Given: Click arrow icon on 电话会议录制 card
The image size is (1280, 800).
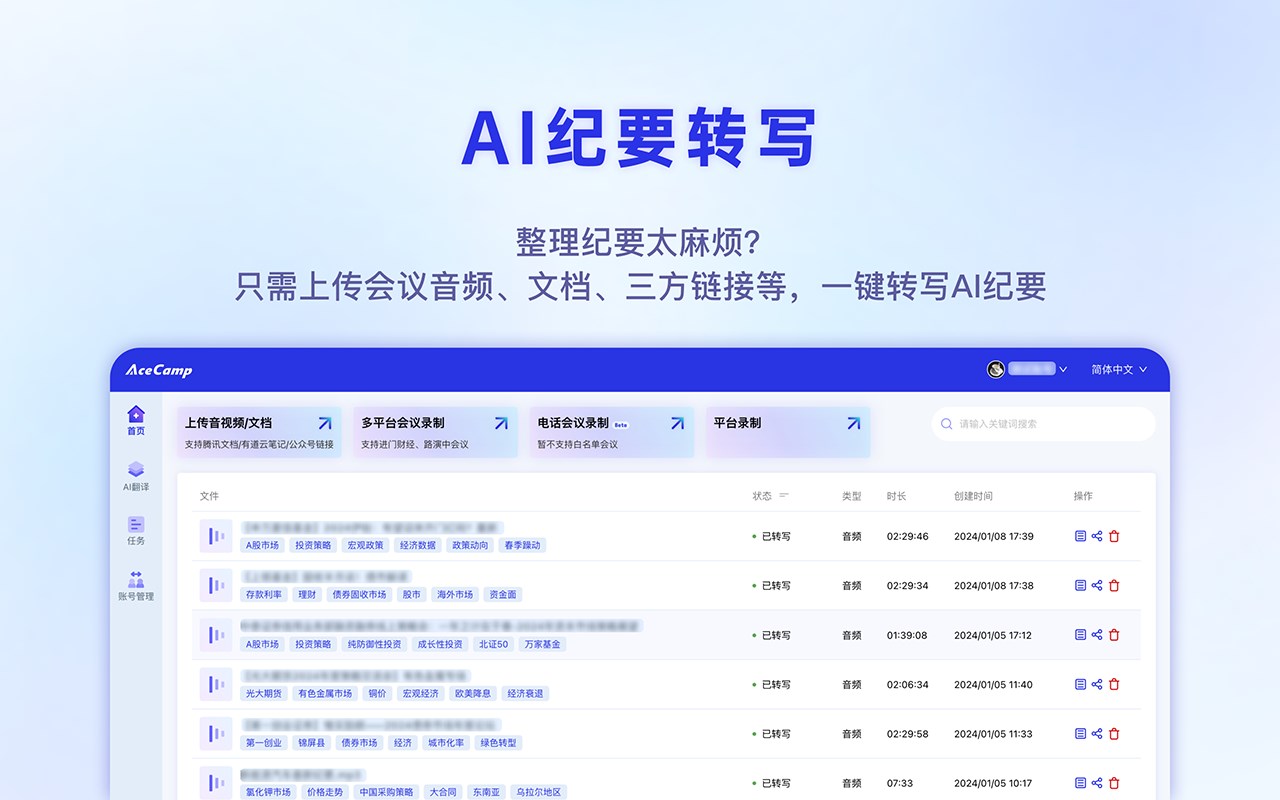Looking at the screenshot, I should pyautogui.click(x=677, y=423).
